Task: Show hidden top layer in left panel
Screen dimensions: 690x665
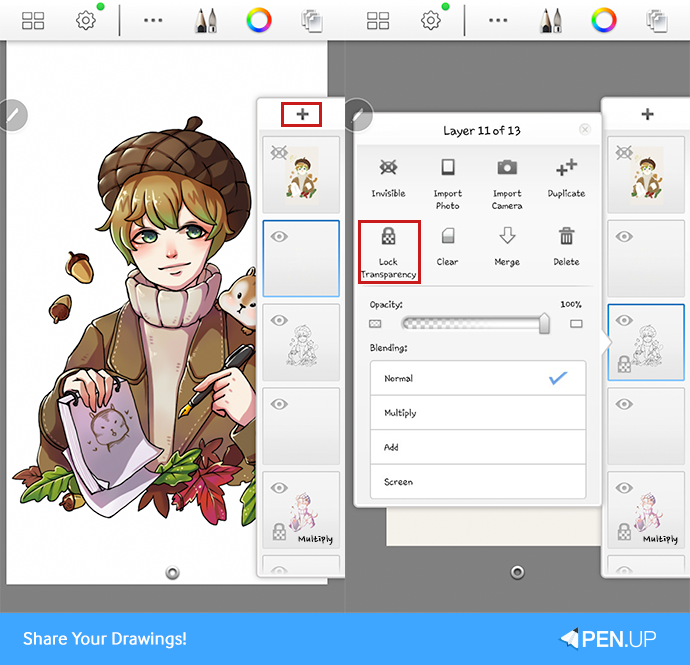Action: (x=279, y=153)
